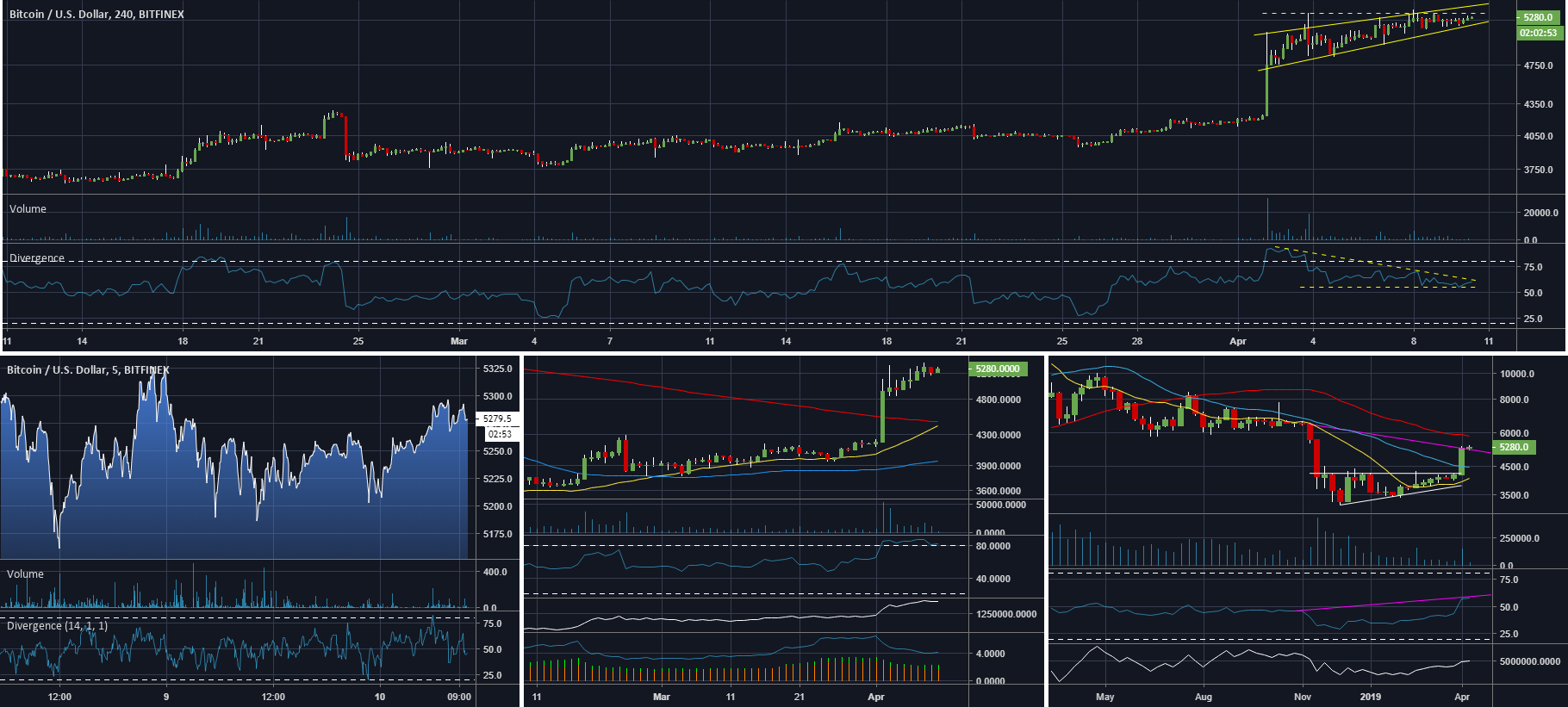
Task: Click the Divergence label under the 240 chart
Action: coord(37,258)
